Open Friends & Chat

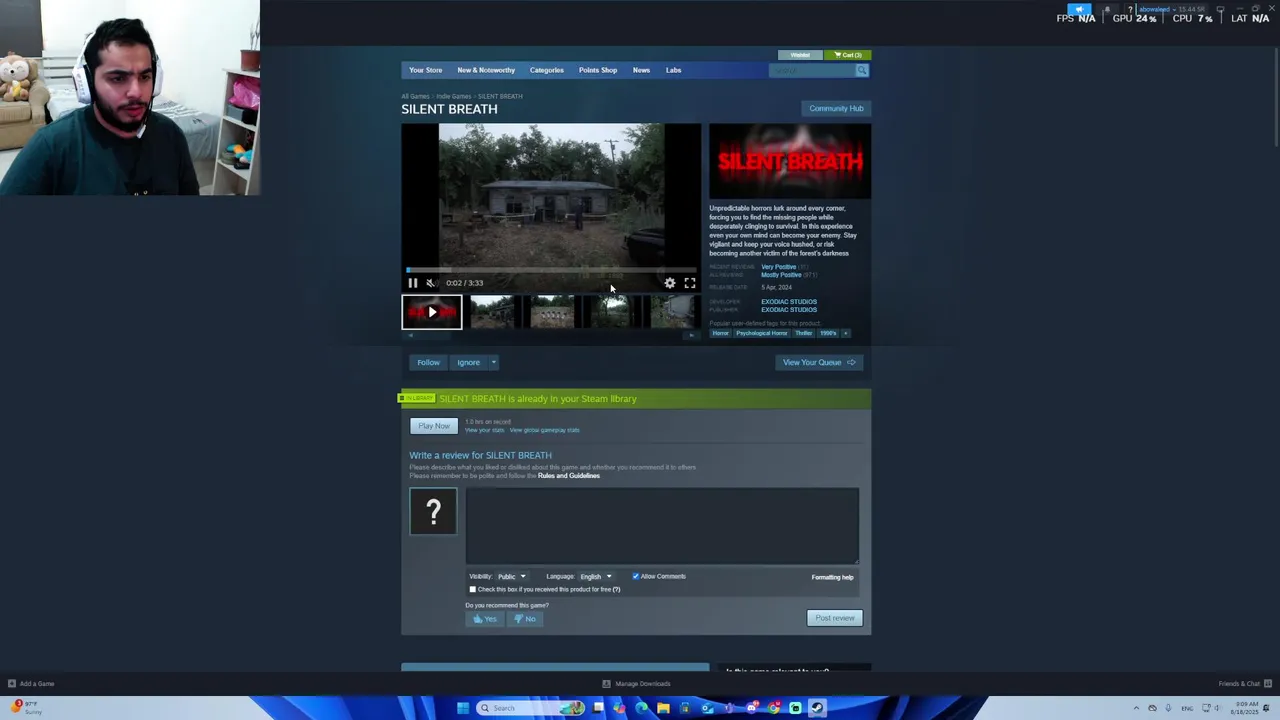(1244, 684)
